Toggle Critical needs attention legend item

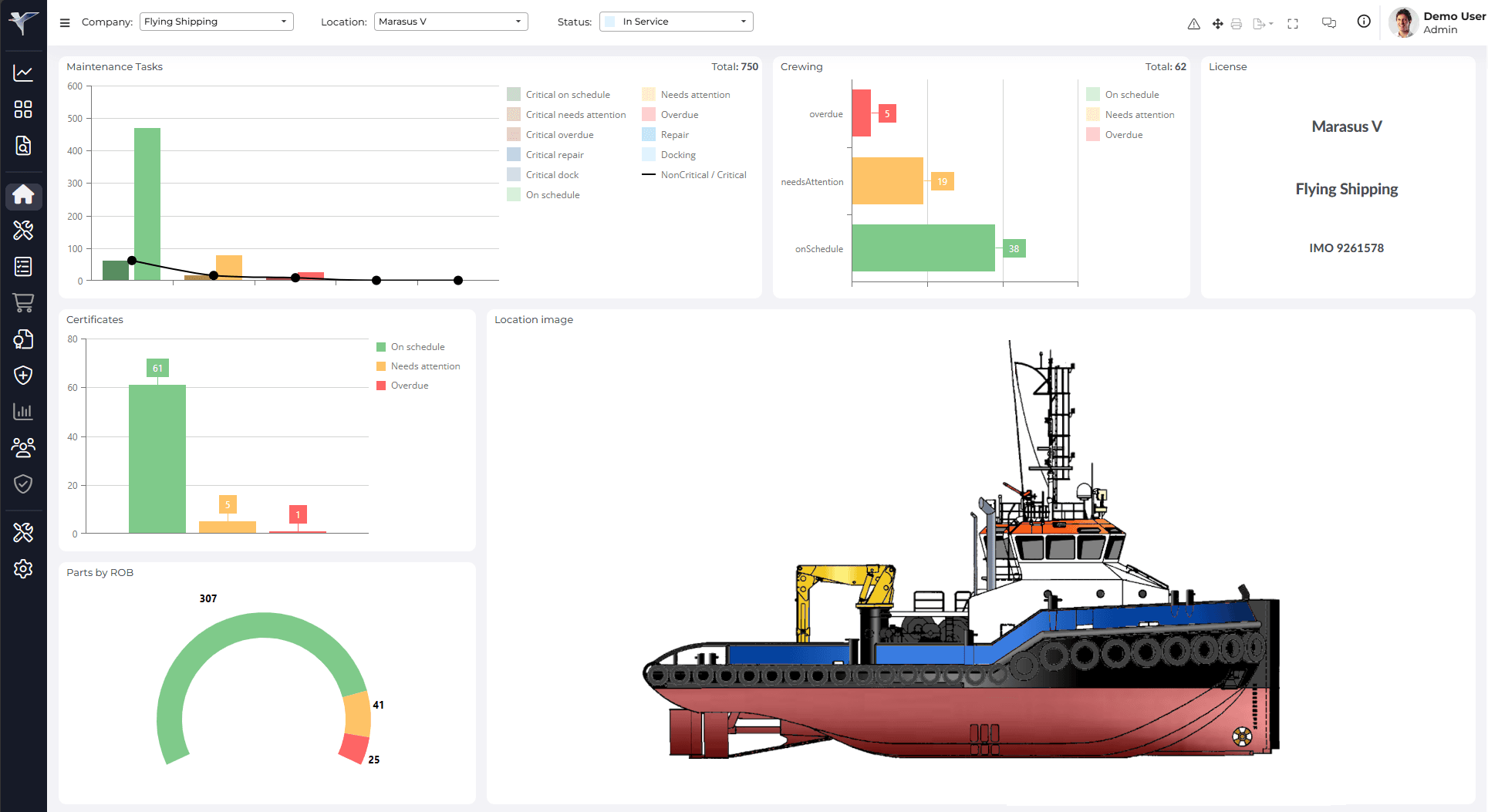(566, 115)
